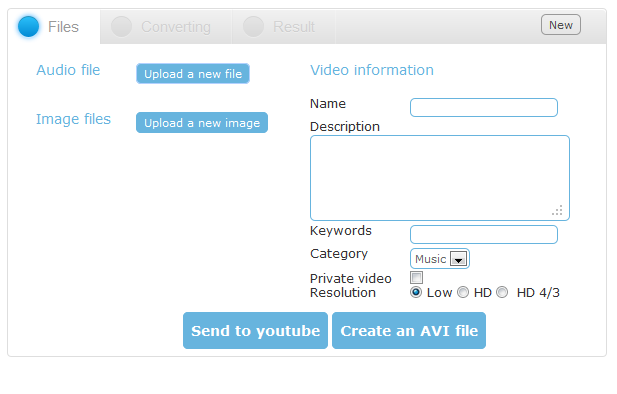The width and height of the screenshot is (617, 394).
Task: Select the Low resolution option
Action: pos(416,292)
